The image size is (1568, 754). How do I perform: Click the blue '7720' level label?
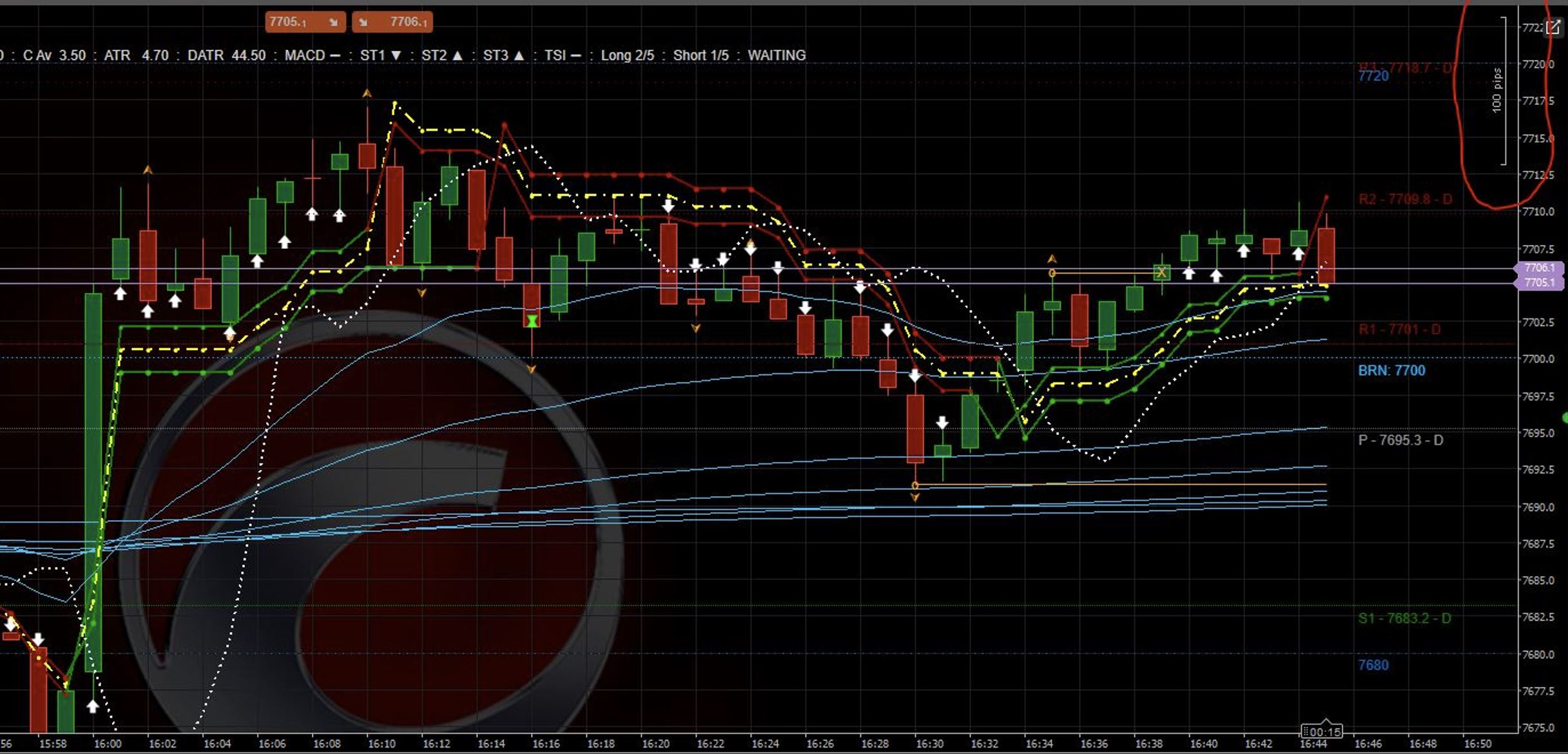click(1373, 76)
